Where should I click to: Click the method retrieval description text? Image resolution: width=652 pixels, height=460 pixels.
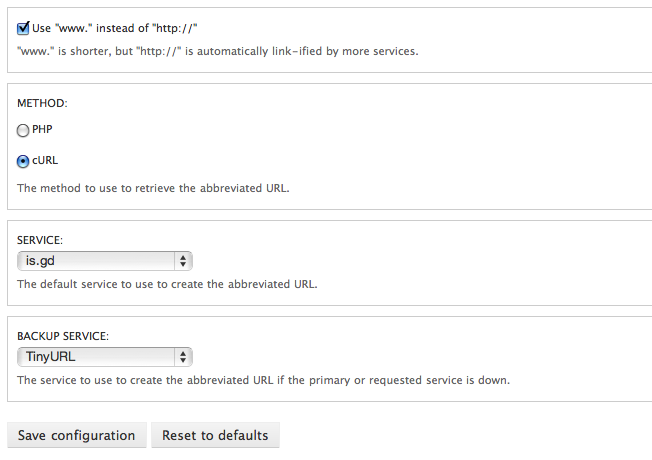[153, 187]
